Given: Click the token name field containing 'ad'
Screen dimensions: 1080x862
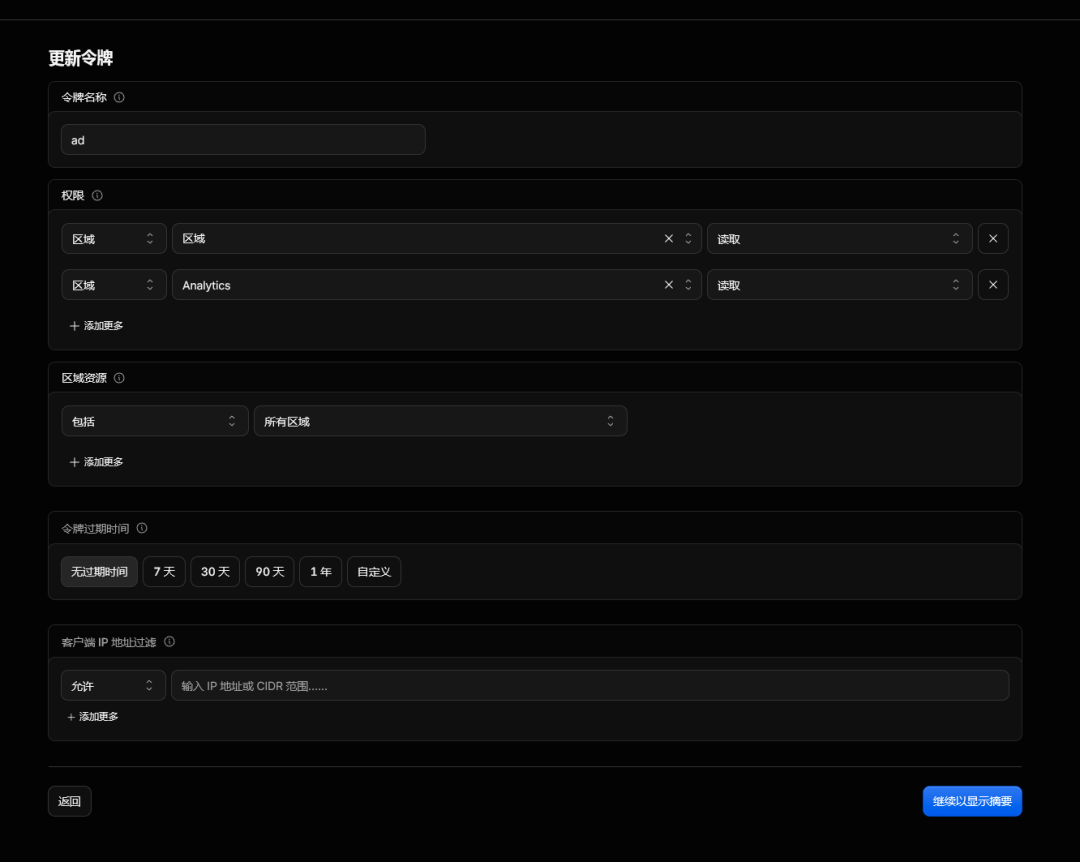Looking at the screenshot, I should [x=243, y=140].
